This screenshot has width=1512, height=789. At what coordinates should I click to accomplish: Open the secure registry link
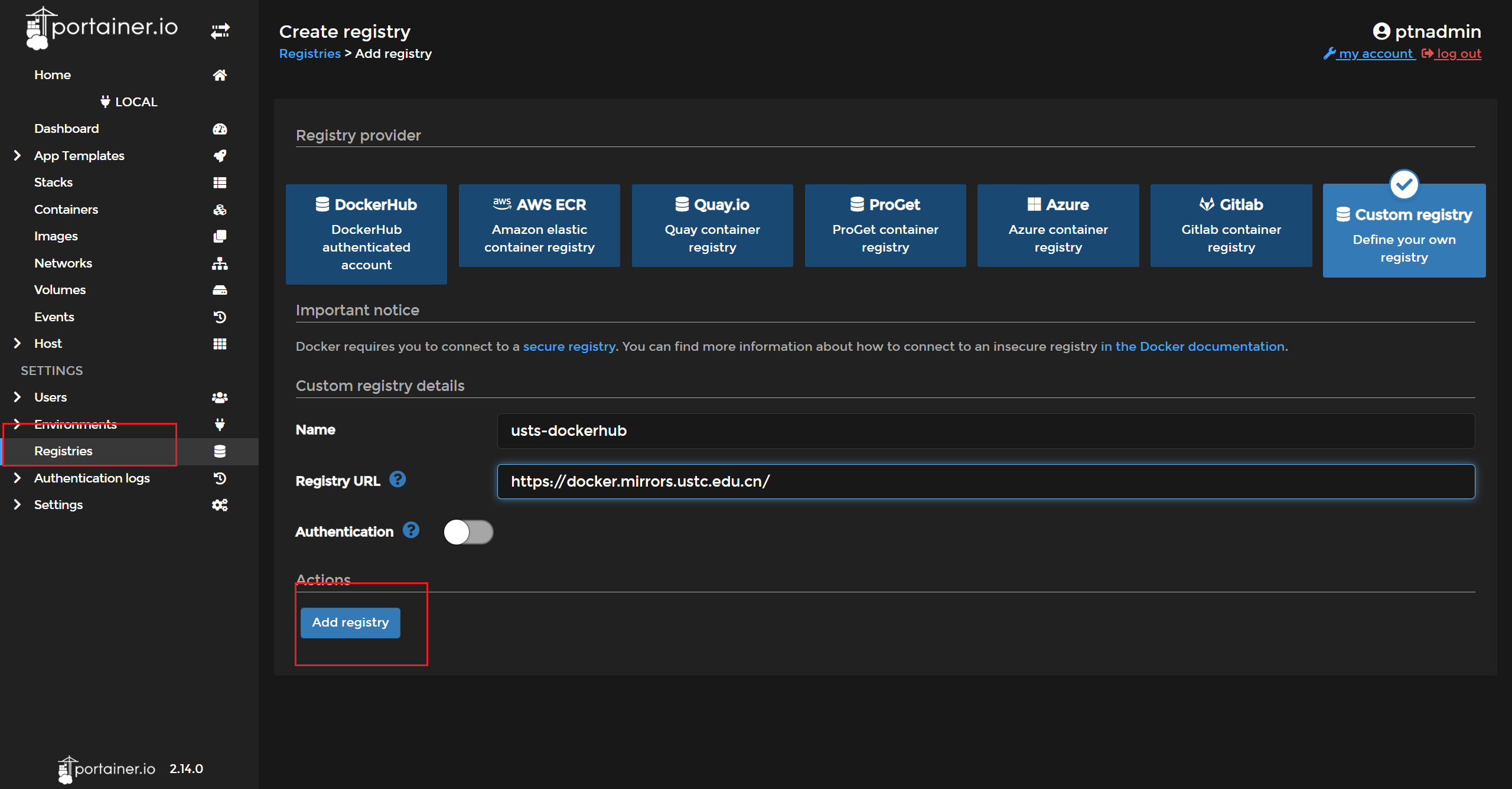click(x=569, y=347)
